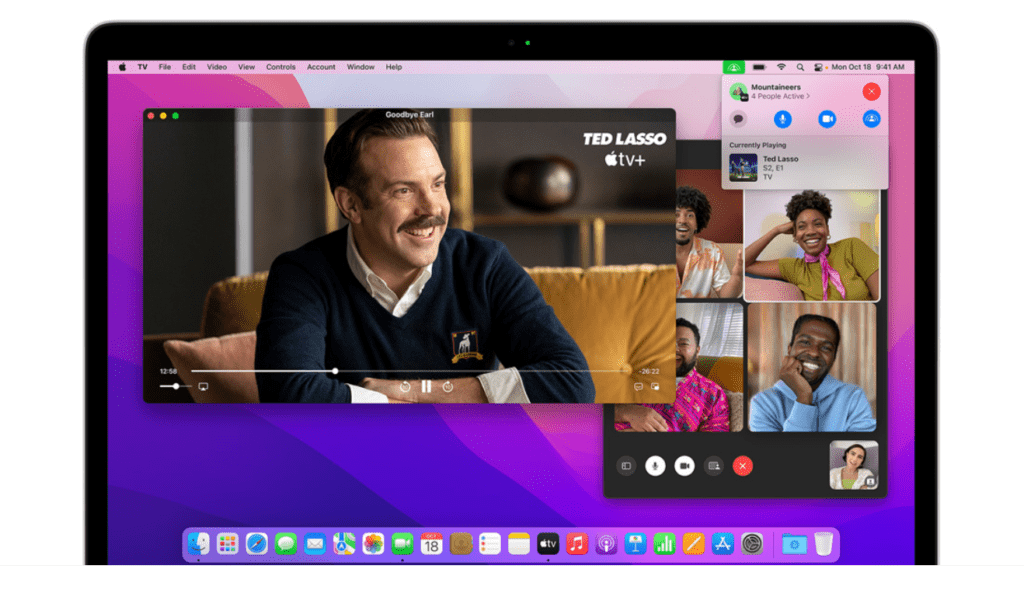Open Reminders from the Dock
The height and width of the screenshot is (590, 1024).
click(489, 544)
